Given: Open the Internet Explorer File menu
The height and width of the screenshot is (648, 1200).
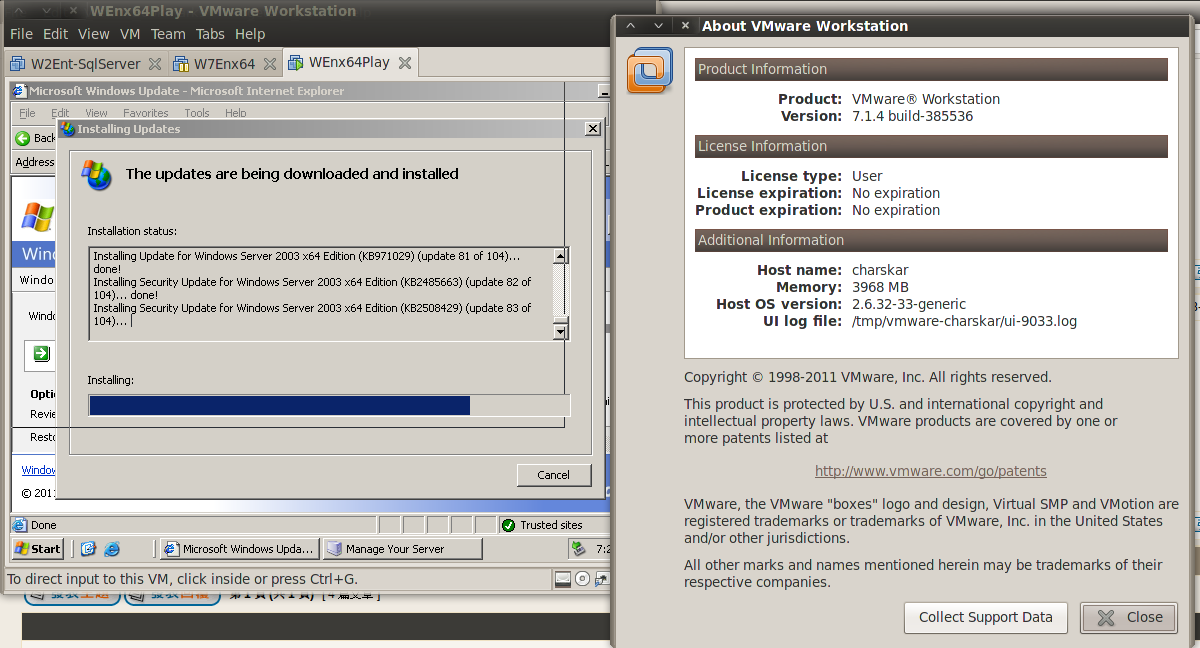Looking at the screenshot, I should tap(27, 113).
